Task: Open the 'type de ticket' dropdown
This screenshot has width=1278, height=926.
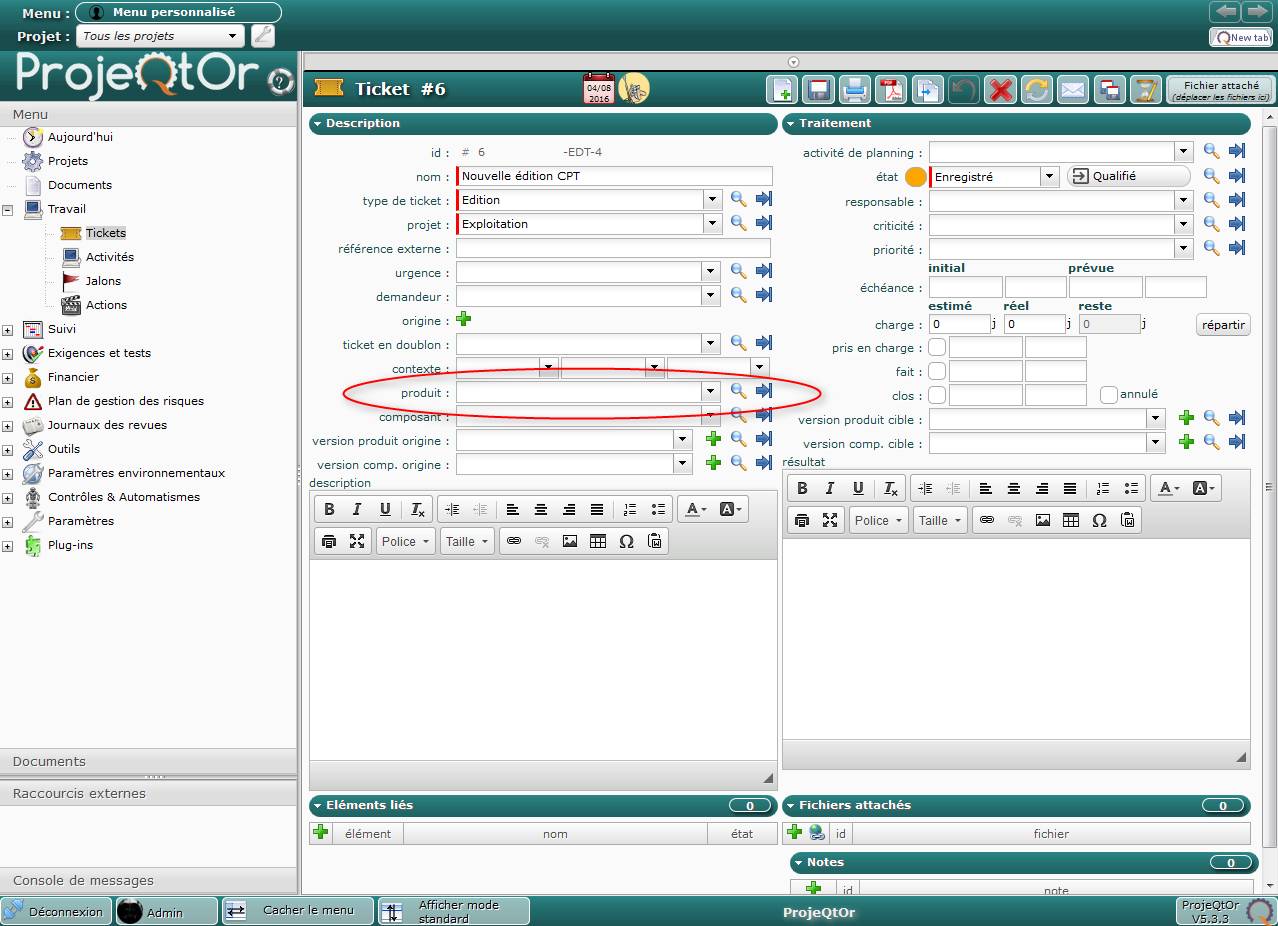Action: (712, 200)
